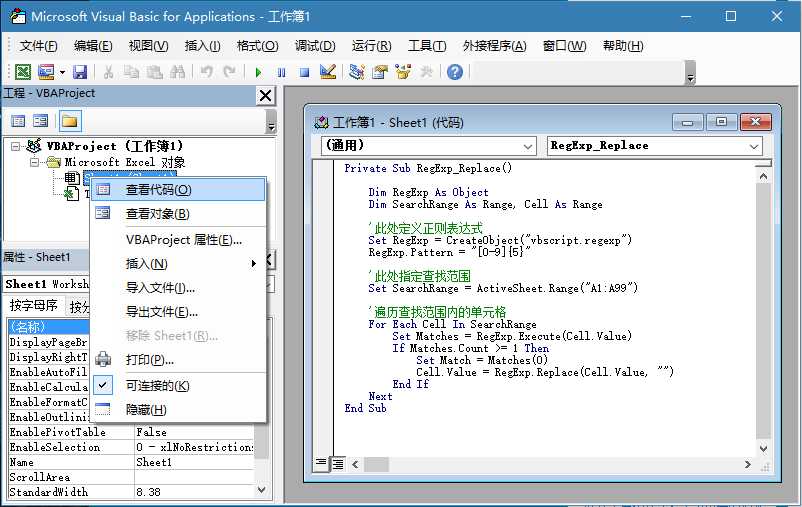Switch to Full Module View button

[338, 464]
